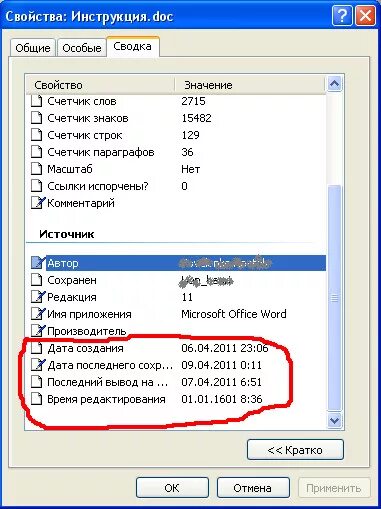Click the page icon beside Последний вывод на …
This screenshot has height=509, width=381.
pos(37,382)
